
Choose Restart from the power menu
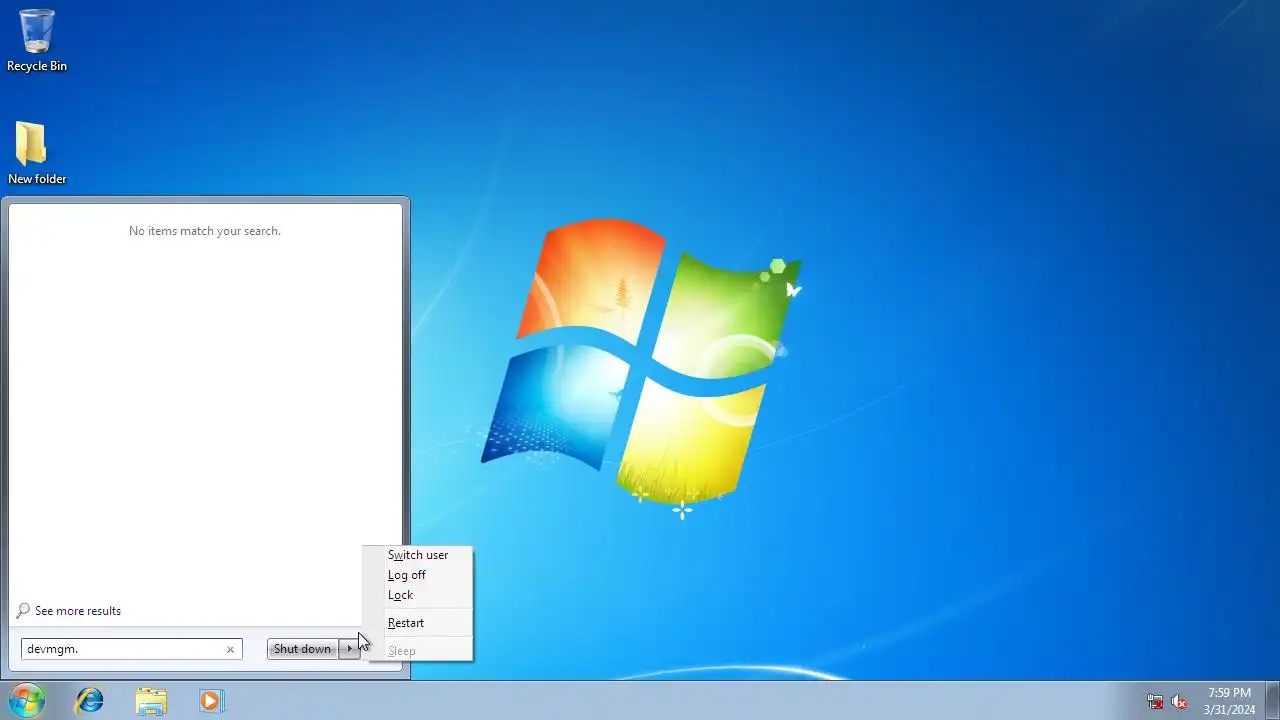tap(418, 623)
